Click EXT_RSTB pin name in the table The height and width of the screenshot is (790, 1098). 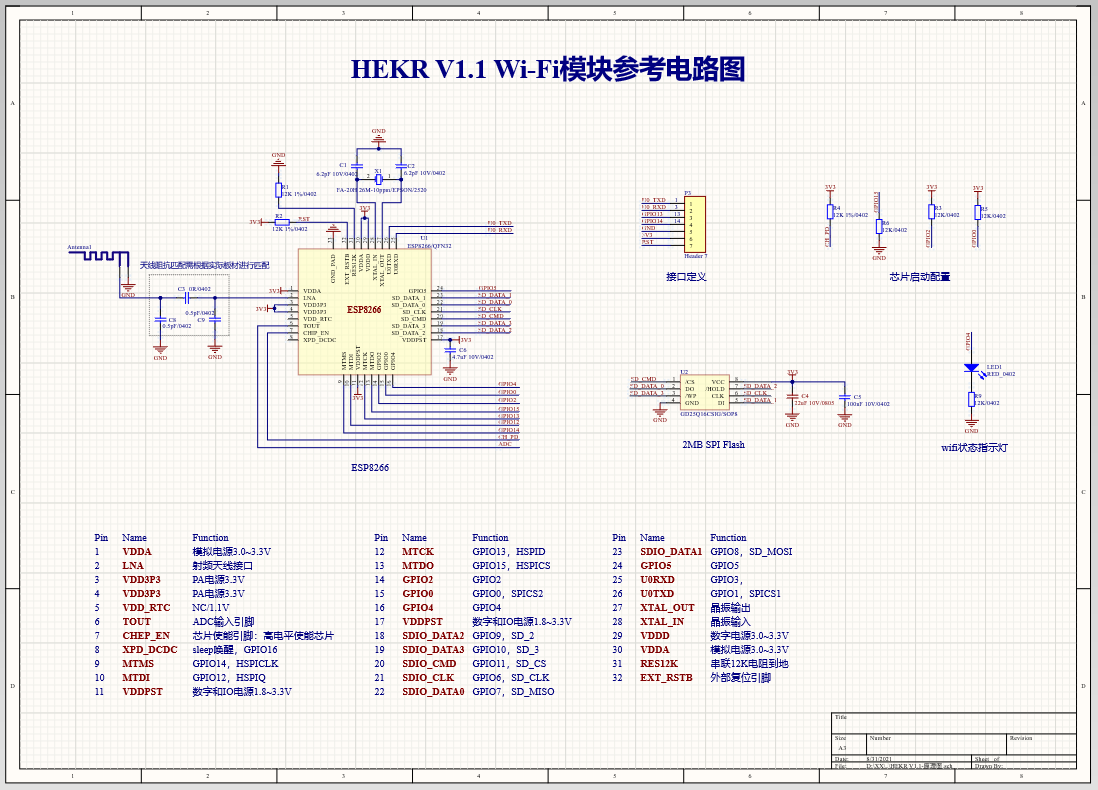point(666,677)
